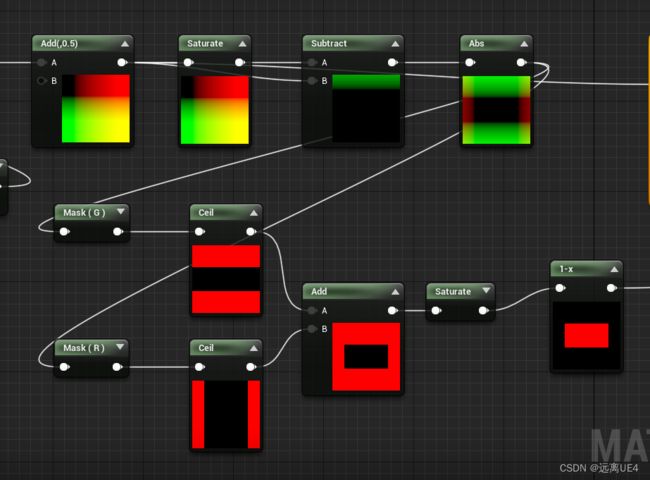Screen dimensions: 650x480
Task: Click the Subtract green band preview
Action: pos(366,108)
